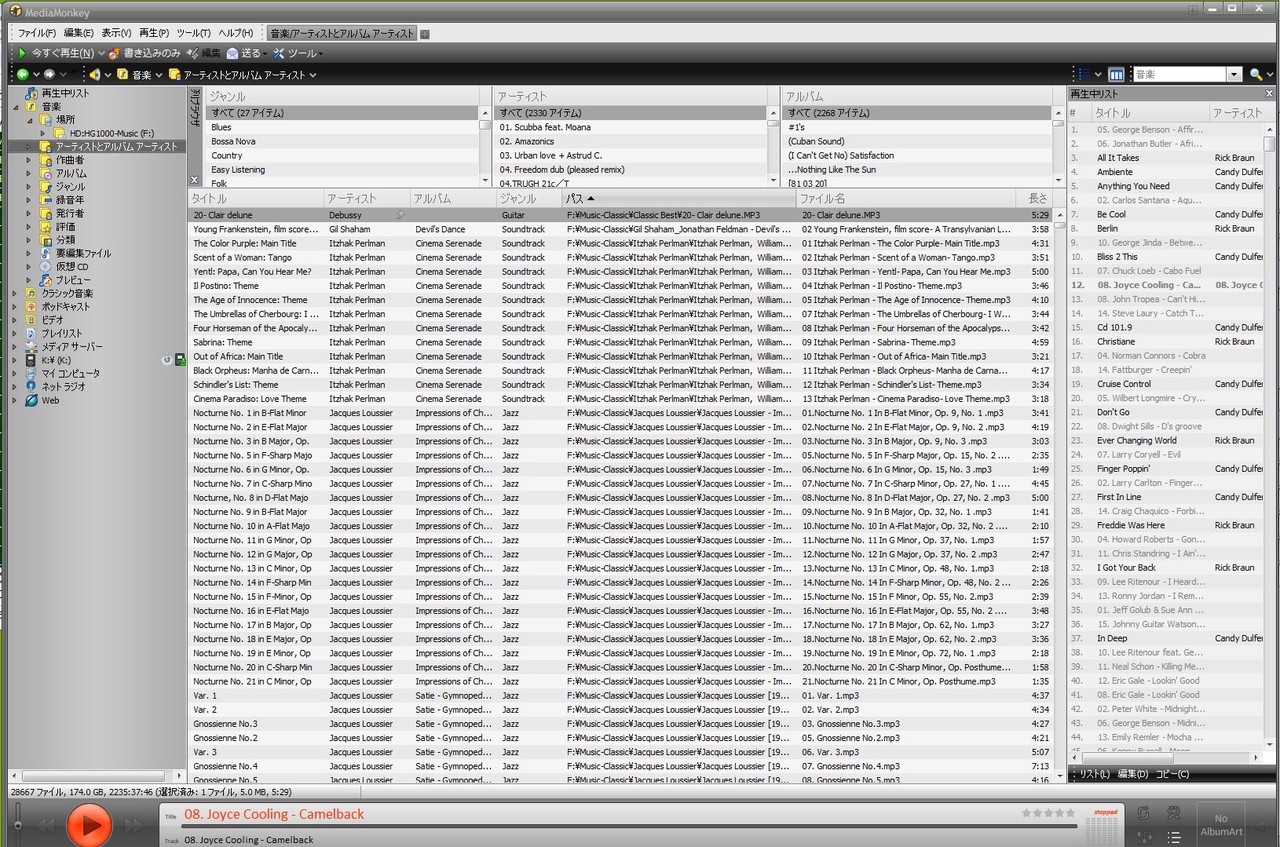The width and height of the screenshot is (1280, 847).
Task: Sort by the パス column header
Action: pos(678,199)
